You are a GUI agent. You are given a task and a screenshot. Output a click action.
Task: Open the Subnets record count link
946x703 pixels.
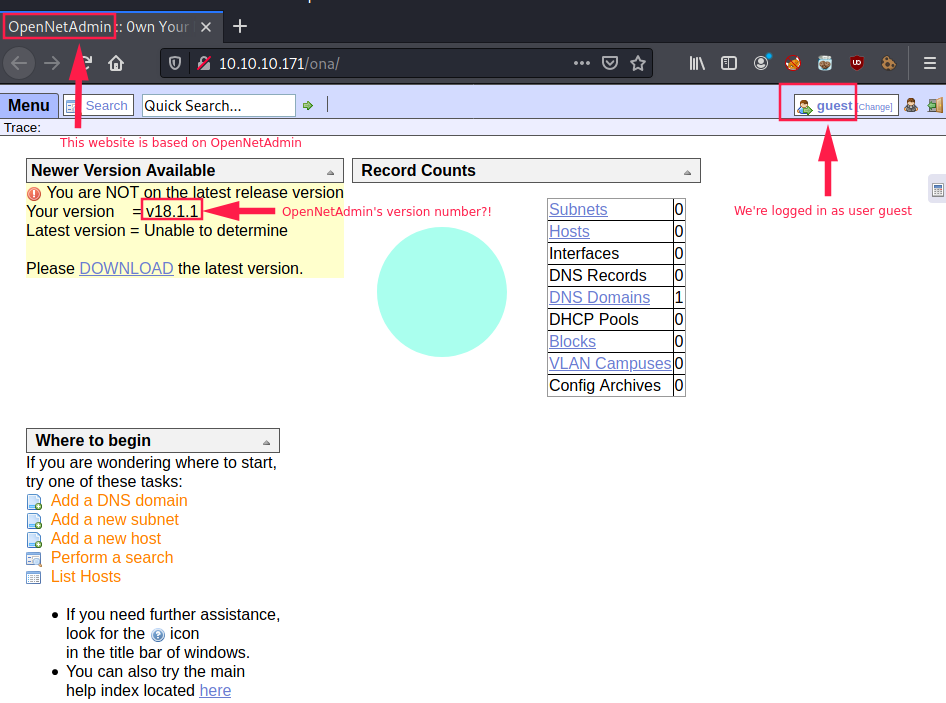578,209
